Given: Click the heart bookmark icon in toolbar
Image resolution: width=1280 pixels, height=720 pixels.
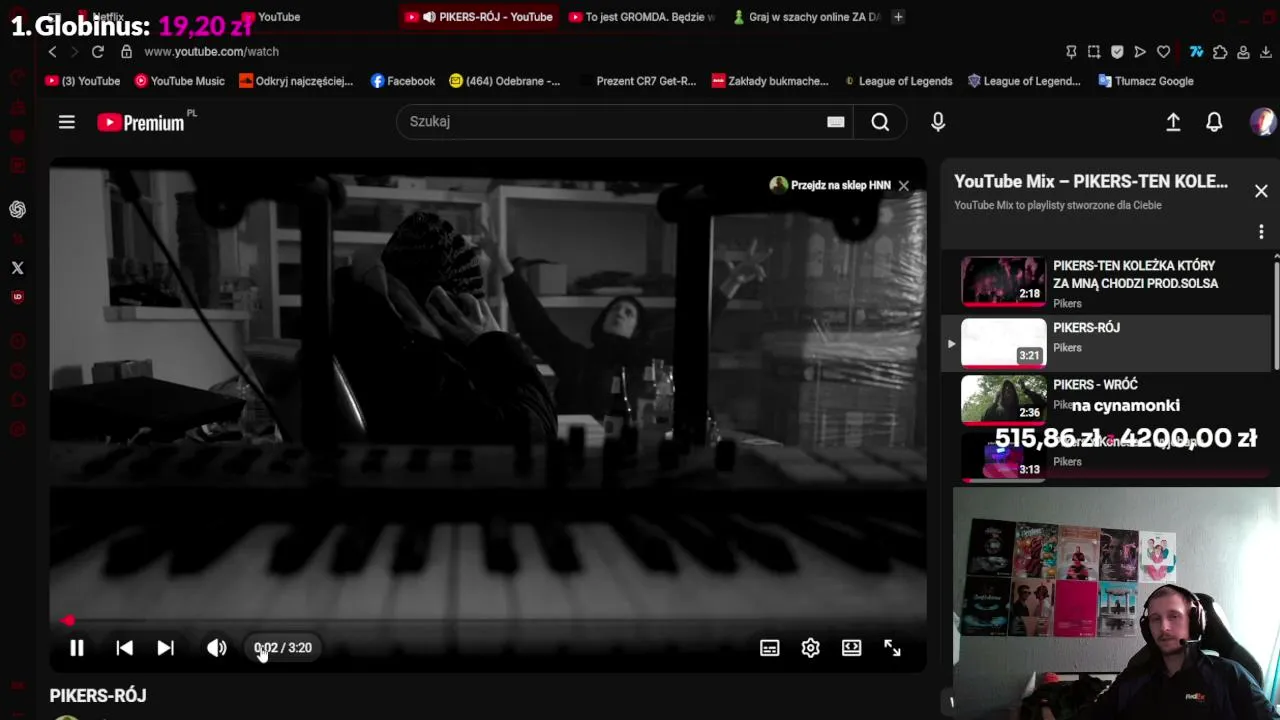Looking at the screenshot, I should [x=1163, y=52].
